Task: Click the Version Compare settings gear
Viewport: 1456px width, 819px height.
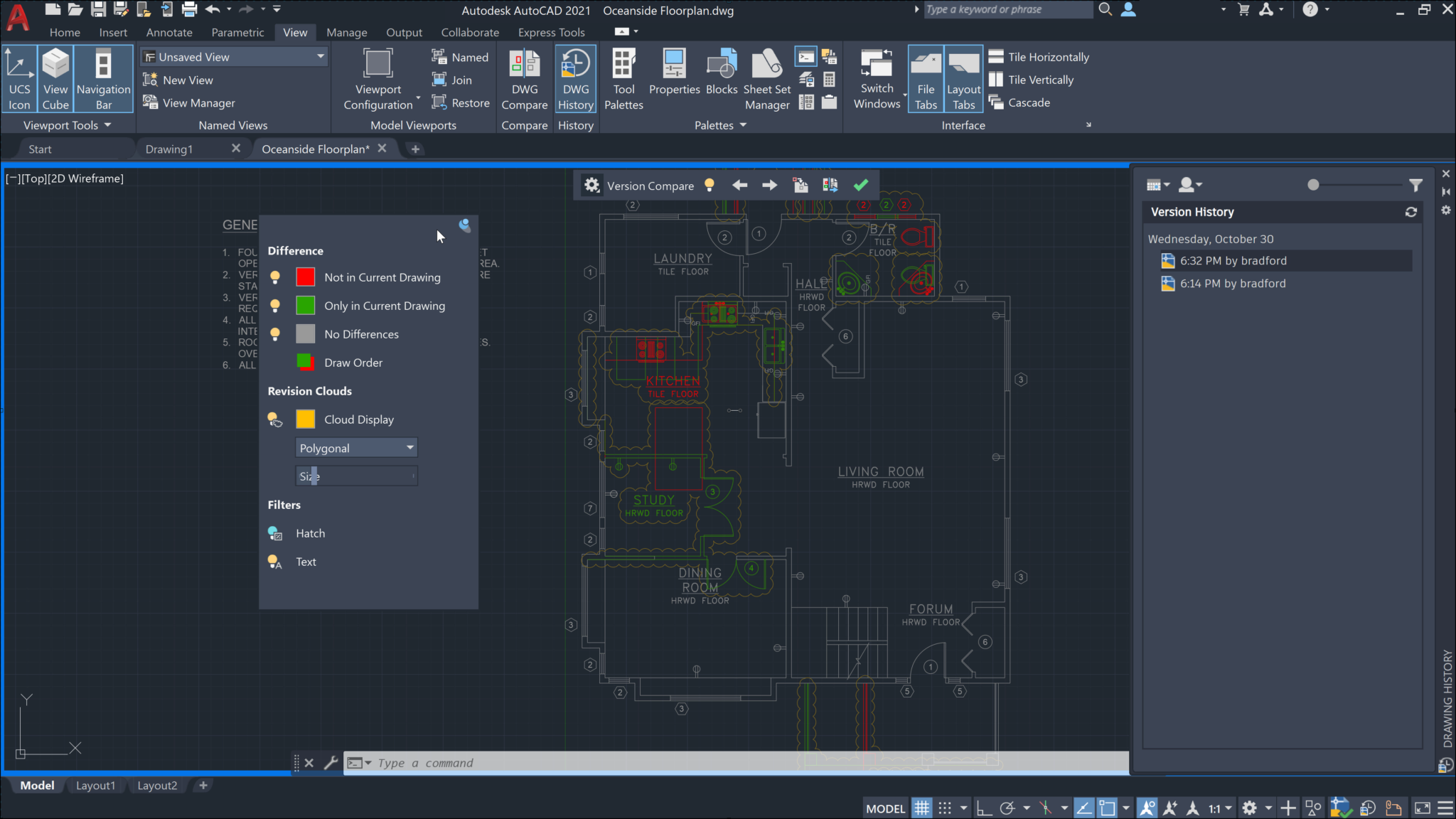Action: click(x=591, y=185)
